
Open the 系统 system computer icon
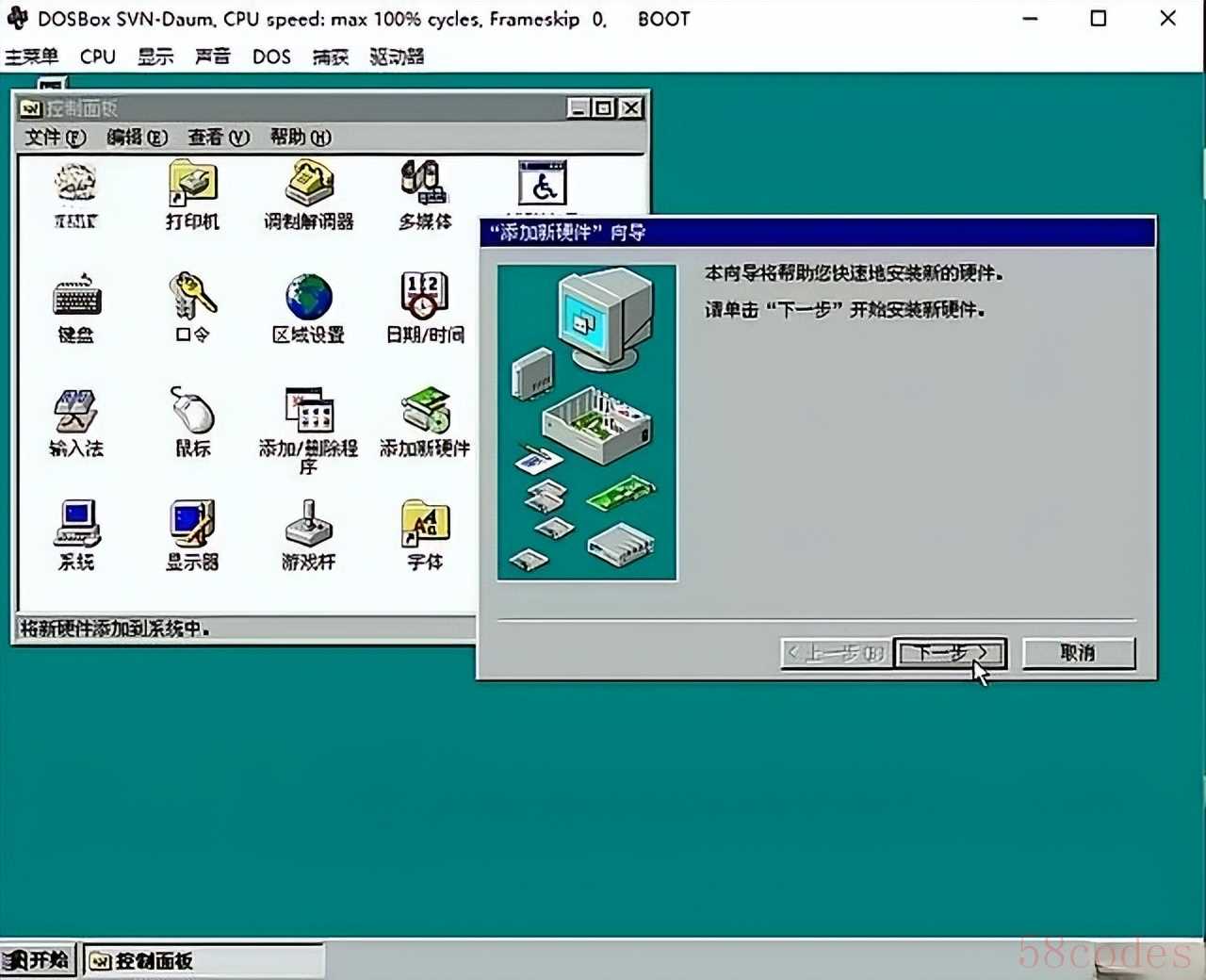[x=76, y=534]
